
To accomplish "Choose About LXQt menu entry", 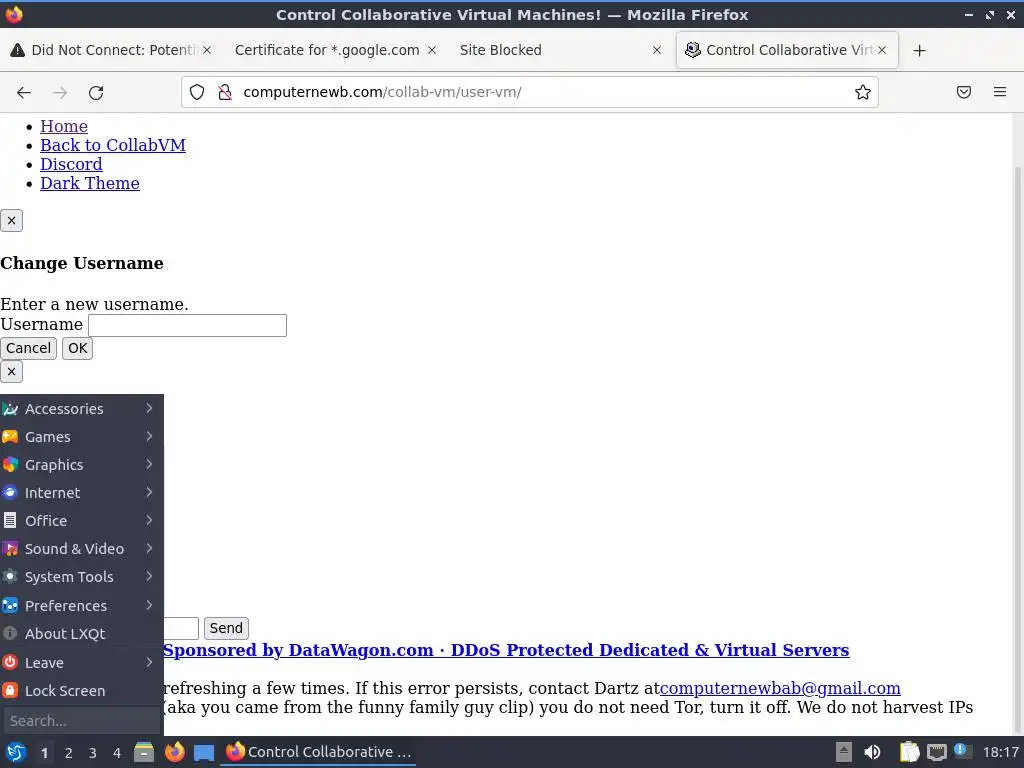I will coord(82,634).
